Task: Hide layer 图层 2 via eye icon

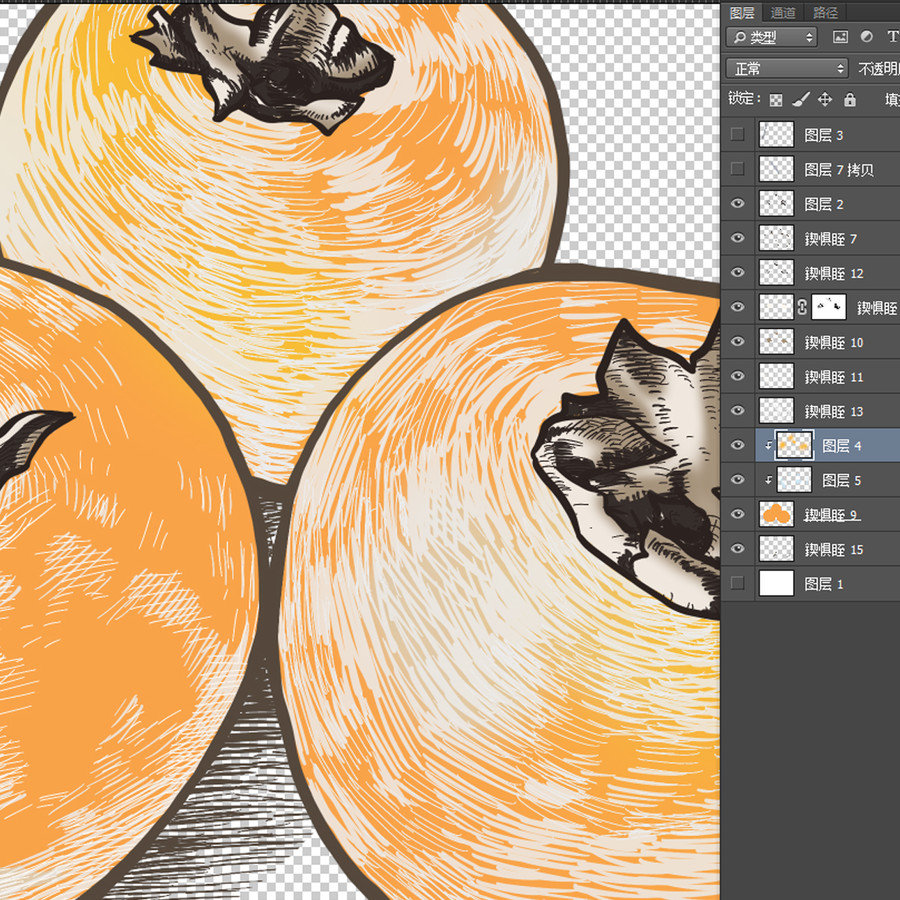Action: pos(738,204)
